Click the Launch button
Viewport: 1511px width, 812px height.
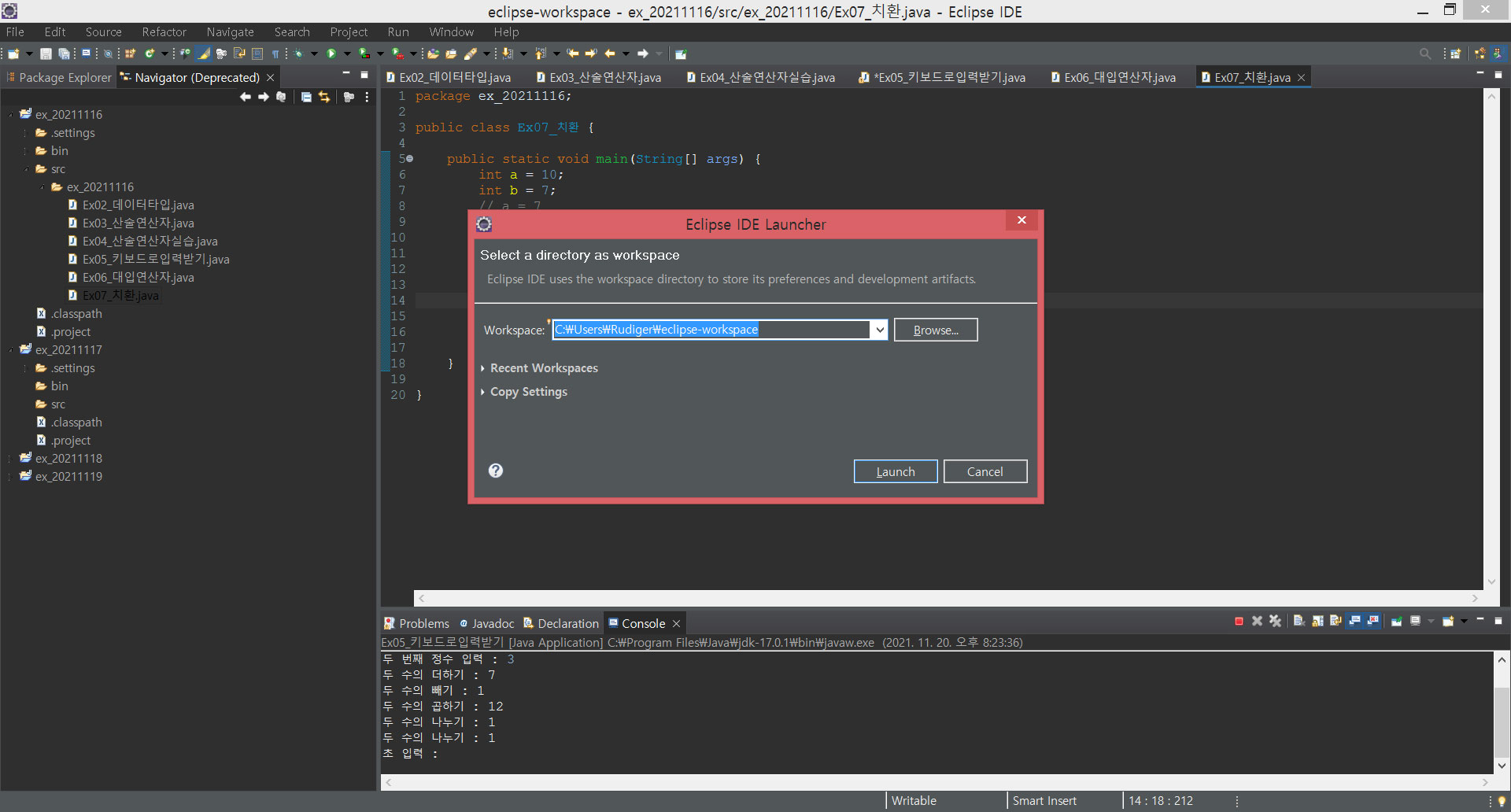click(896, 471)
